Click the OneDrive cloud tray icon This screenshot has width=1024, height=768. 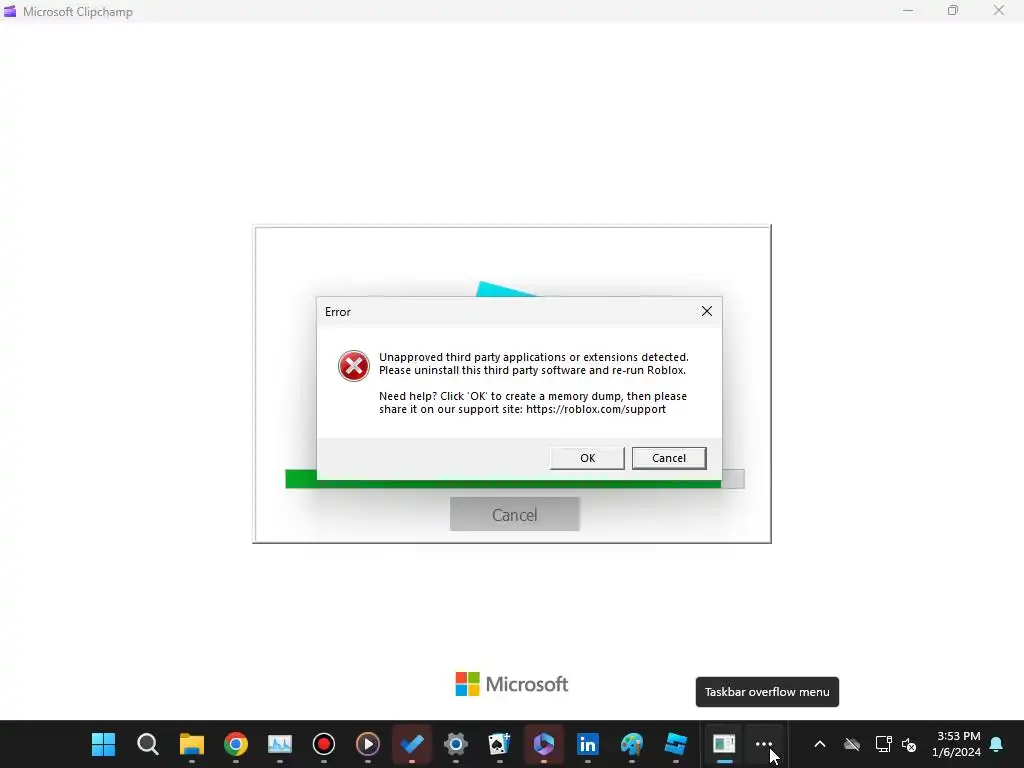pyautogui.click(x=852, y=744)
